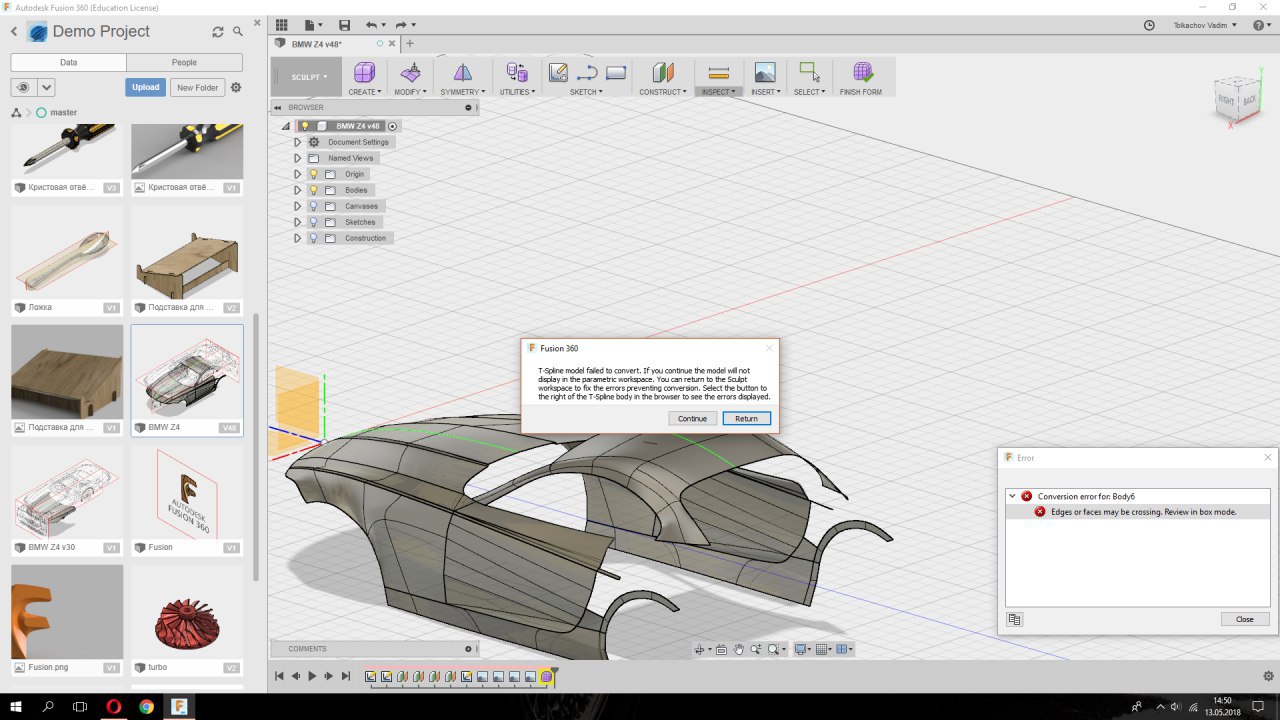The height and width of the screenshot is (720, 1280).
Task: Expand Document Settings in browser
Action: coord(297,142)
